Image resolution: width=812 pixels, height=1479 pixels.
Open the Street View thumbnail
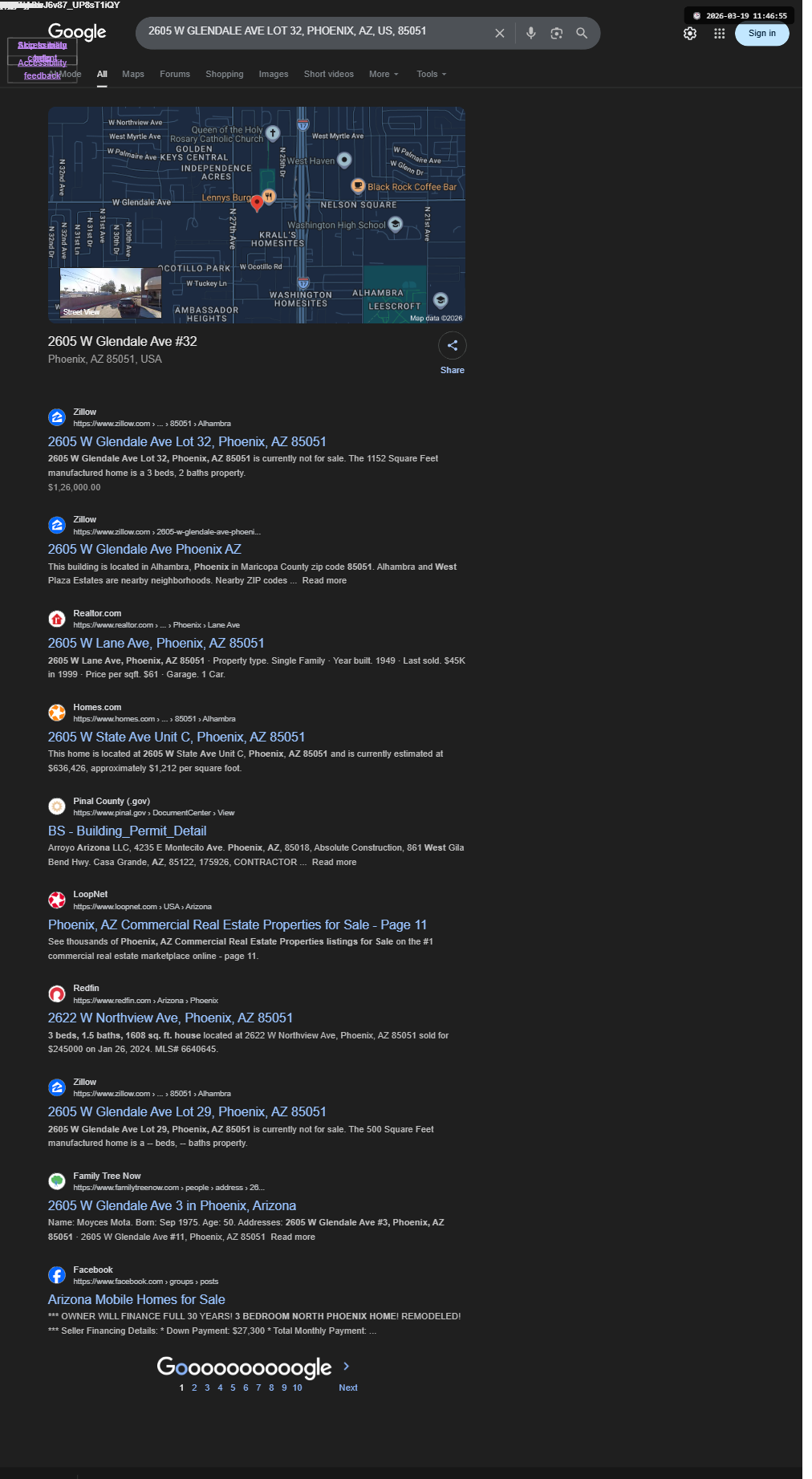click(x=111, y=293)
